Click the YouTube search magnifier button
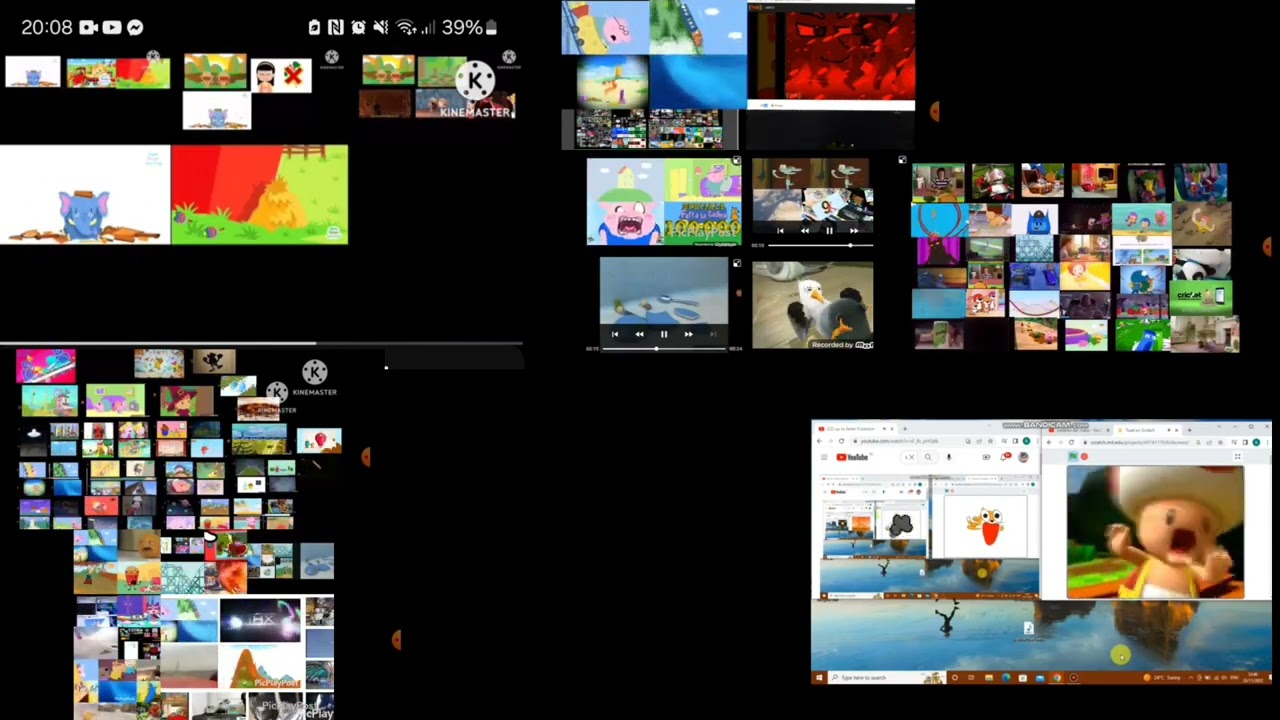This screenshot has width=1280, height=720. (x=928, y=457)
